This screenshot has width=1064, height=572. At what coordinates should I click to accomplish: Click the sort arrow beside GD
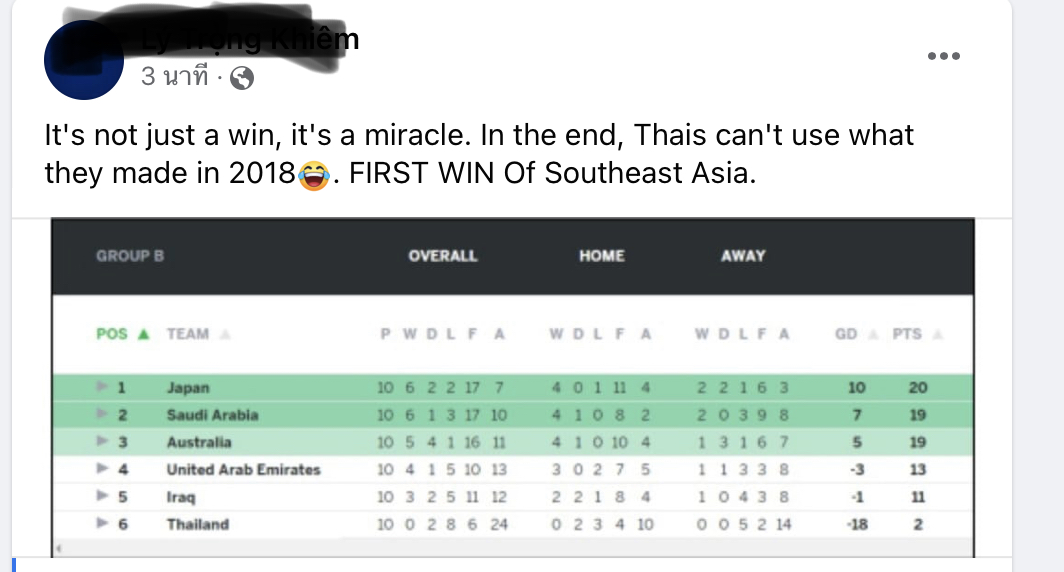[873, 334]
